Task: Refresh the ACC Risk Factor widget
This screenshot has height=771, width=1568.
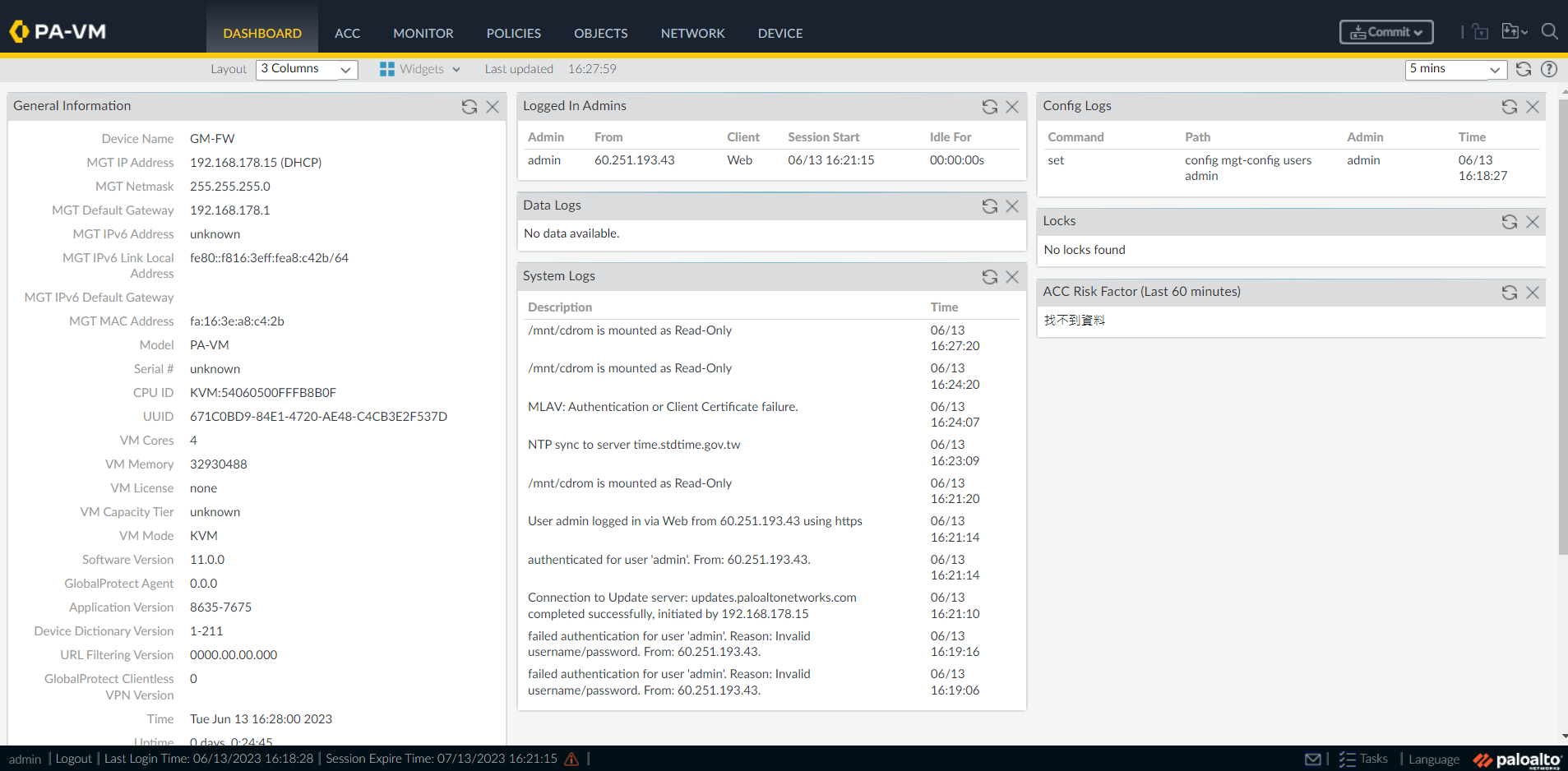Action: [x=1510, y=293]
